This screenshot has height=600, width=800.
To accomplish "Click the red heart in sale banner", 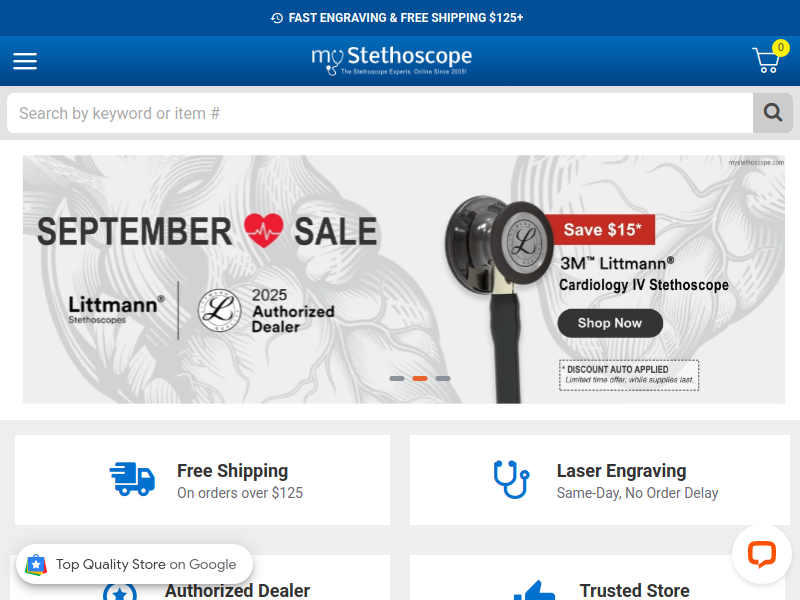I will tap(263, 230).
